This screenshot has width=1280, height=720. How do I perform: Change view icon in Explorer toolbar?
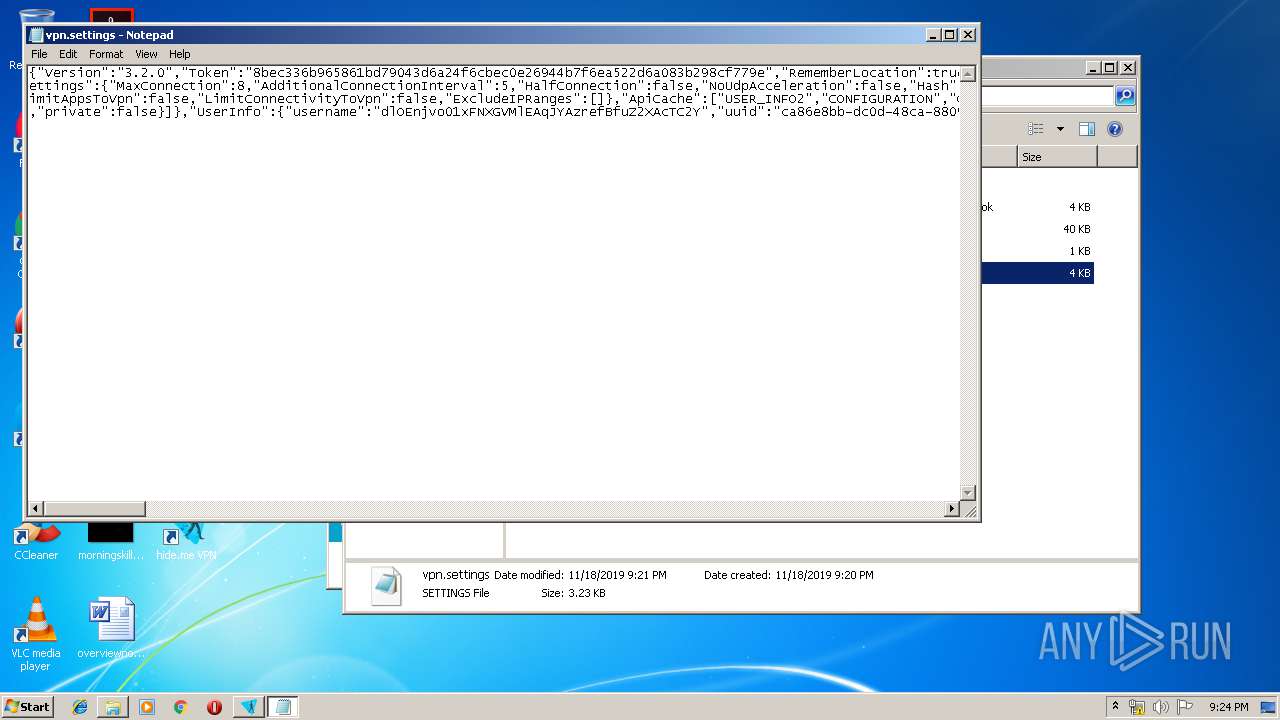click(1036, 129)
